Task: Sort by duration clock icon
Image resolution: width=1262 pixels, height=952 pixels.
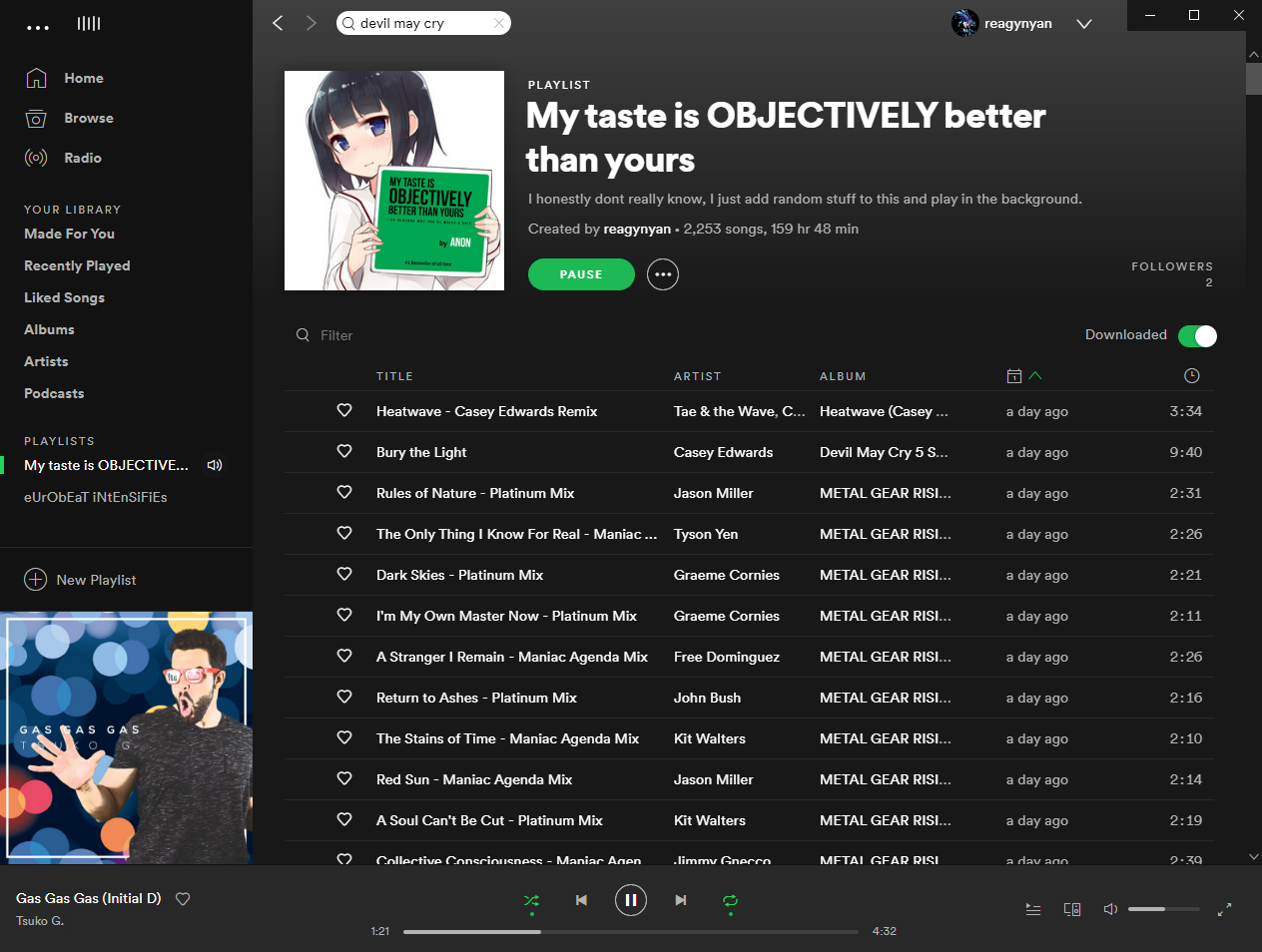Action: click(x=1191, y=376)
